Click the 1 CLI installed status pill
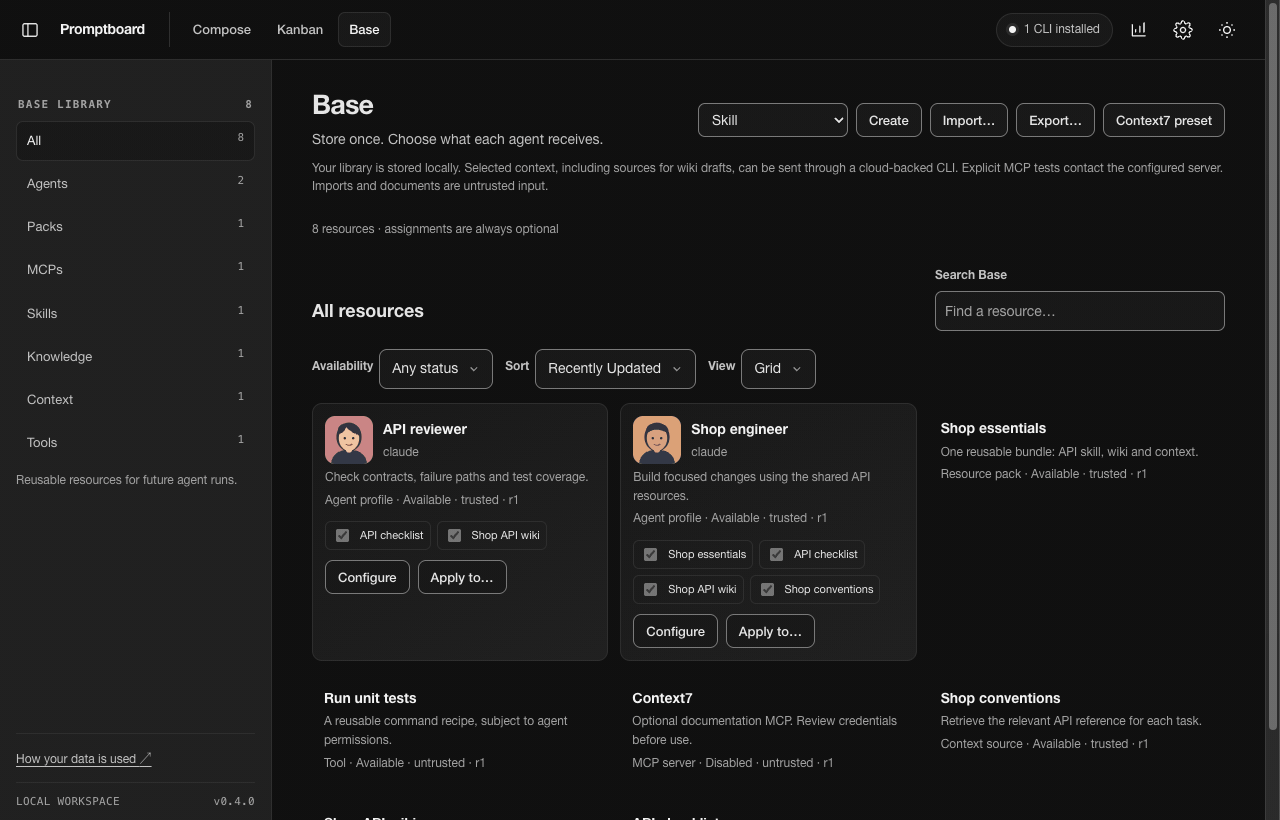The height and width of the screenshot is (820, 1280). coord(1054,30)
